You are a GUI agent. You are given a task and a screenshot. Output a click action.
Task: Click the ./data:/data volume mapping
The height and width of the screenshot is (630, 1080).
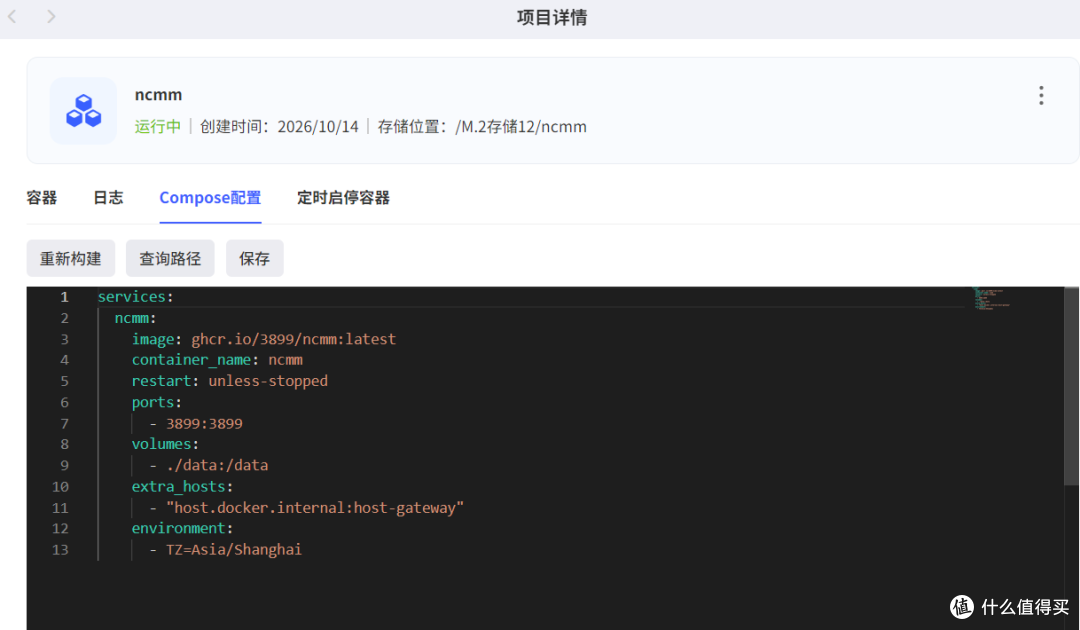coord(217,465)
